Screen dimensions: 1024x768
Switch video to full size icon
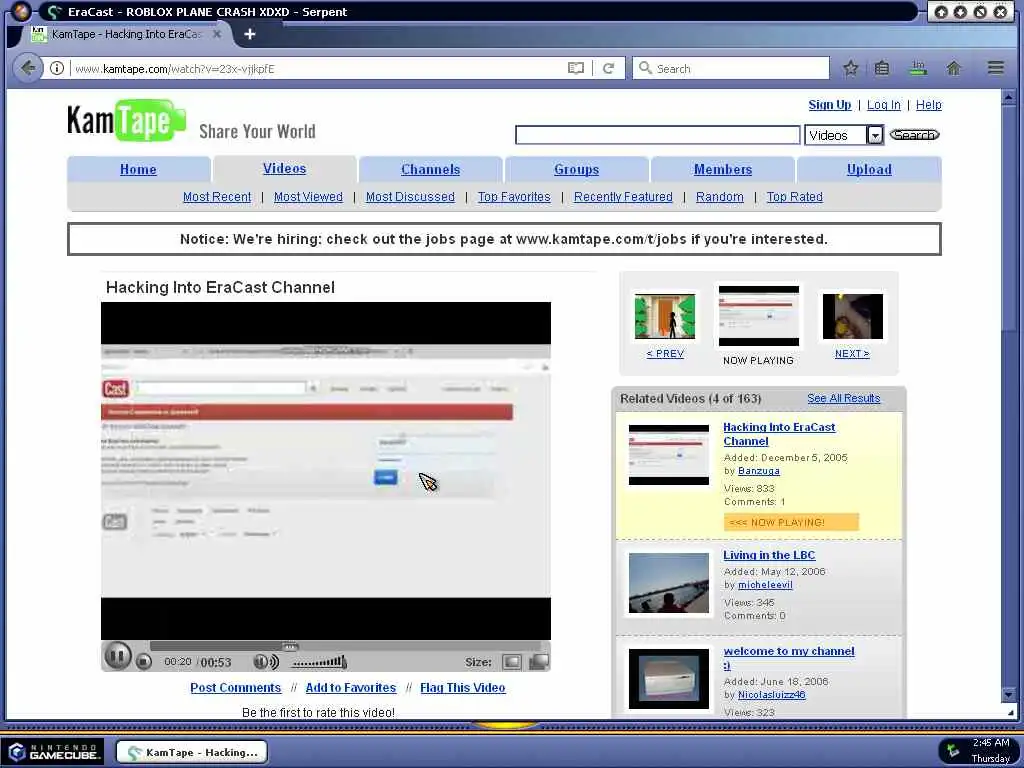pyautogui.click(x=538, y=662)
